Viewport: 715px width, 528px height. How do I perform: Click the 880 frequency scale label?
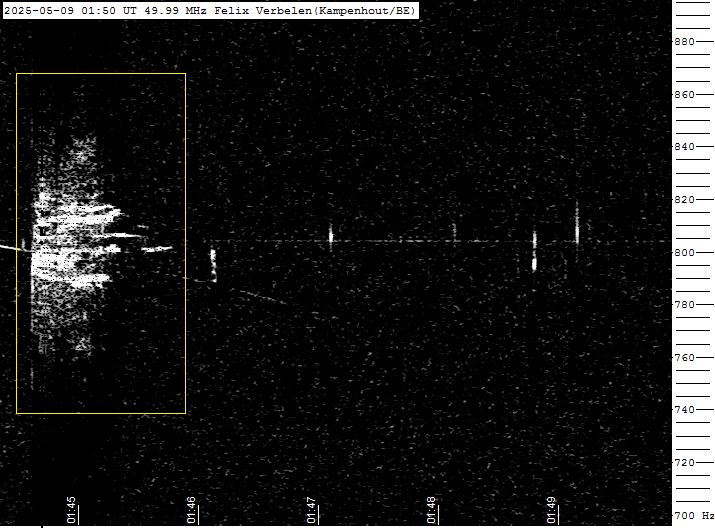tap(684, 41)
